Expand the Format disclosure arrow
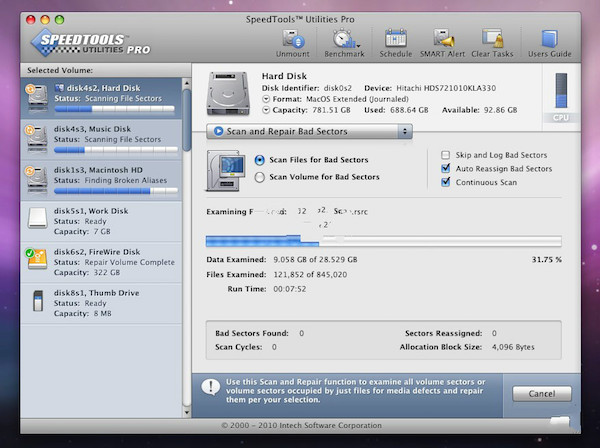600x448 pixels. pyautogui.click(x=265, y=100)
